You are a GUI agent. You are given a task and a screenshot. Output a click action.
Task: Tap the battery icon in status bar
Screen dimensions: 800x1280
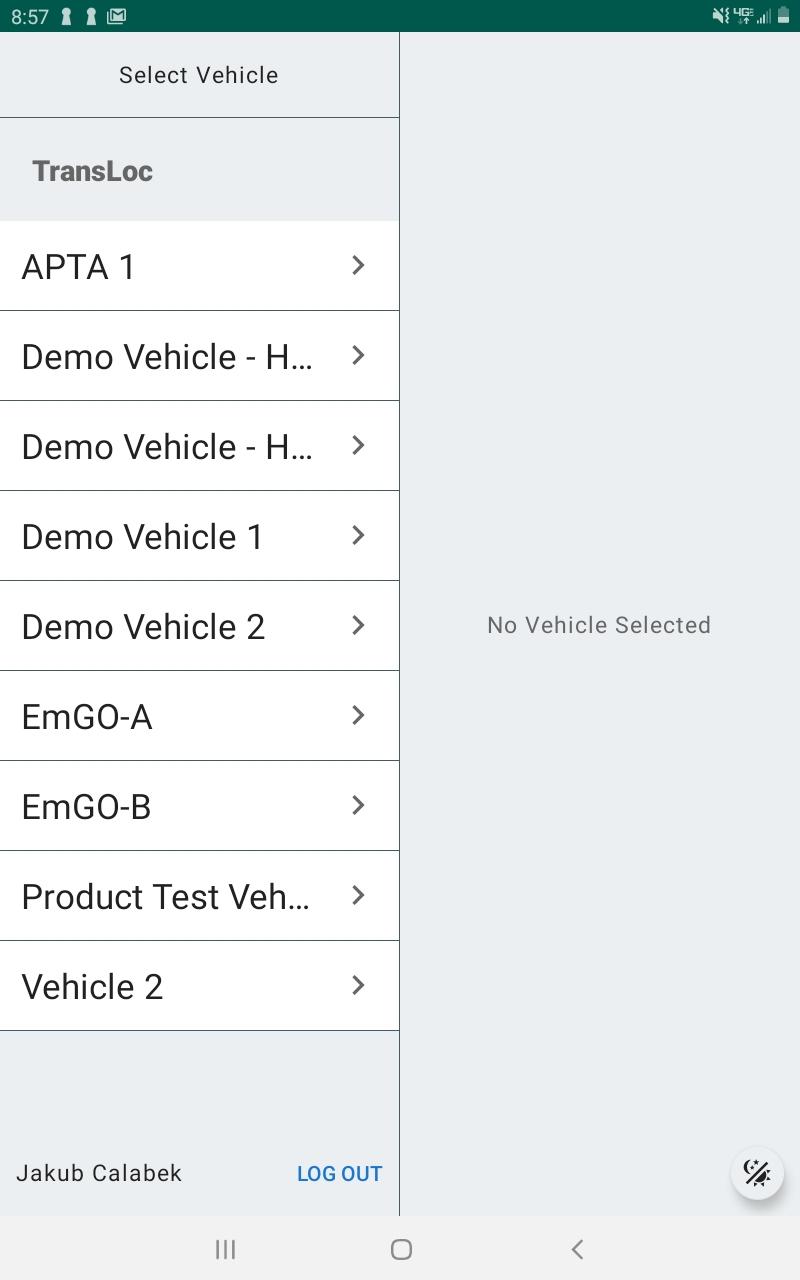(783, 16)
